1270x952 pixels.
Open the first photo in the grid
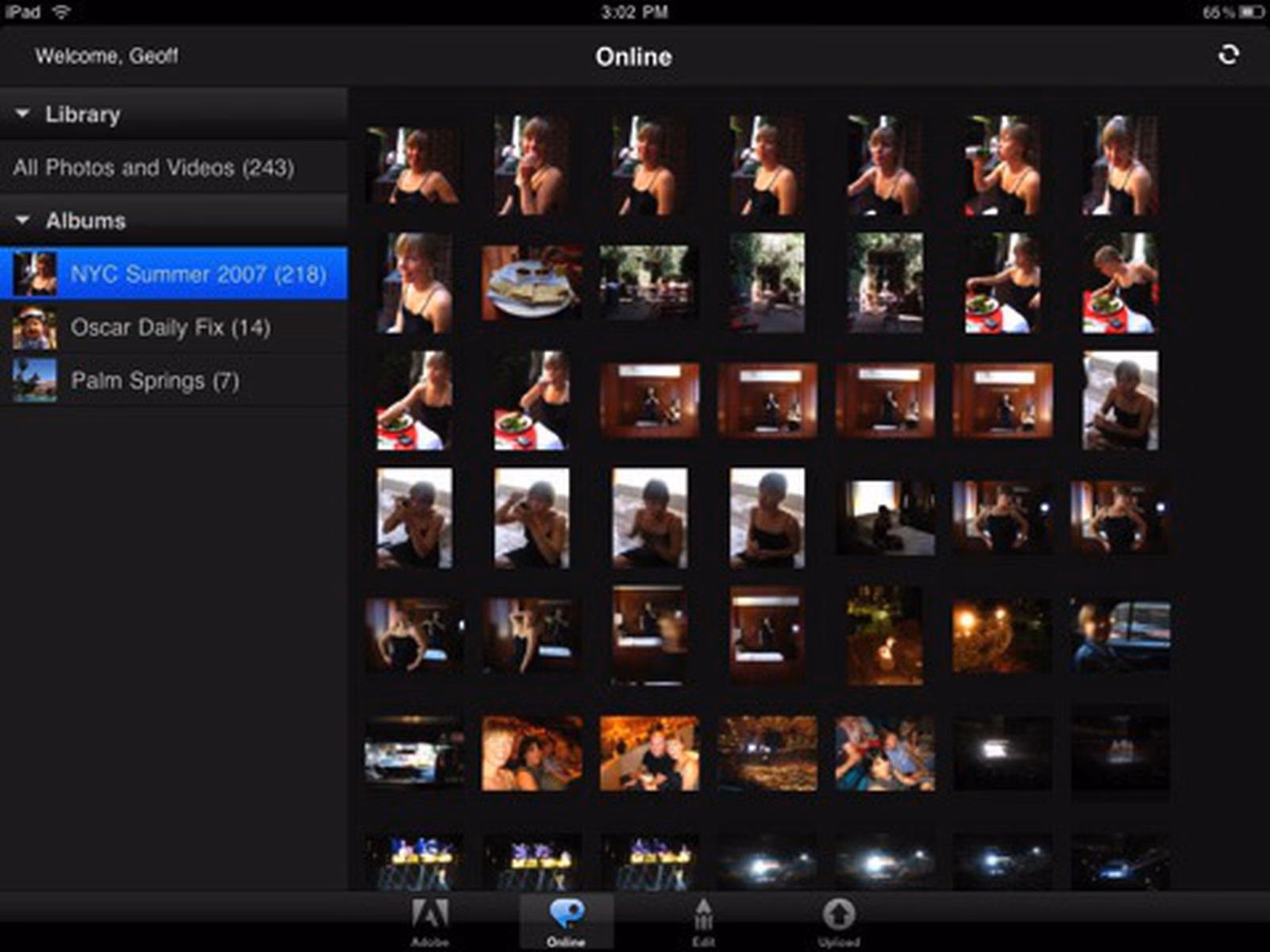pos(415,167)
